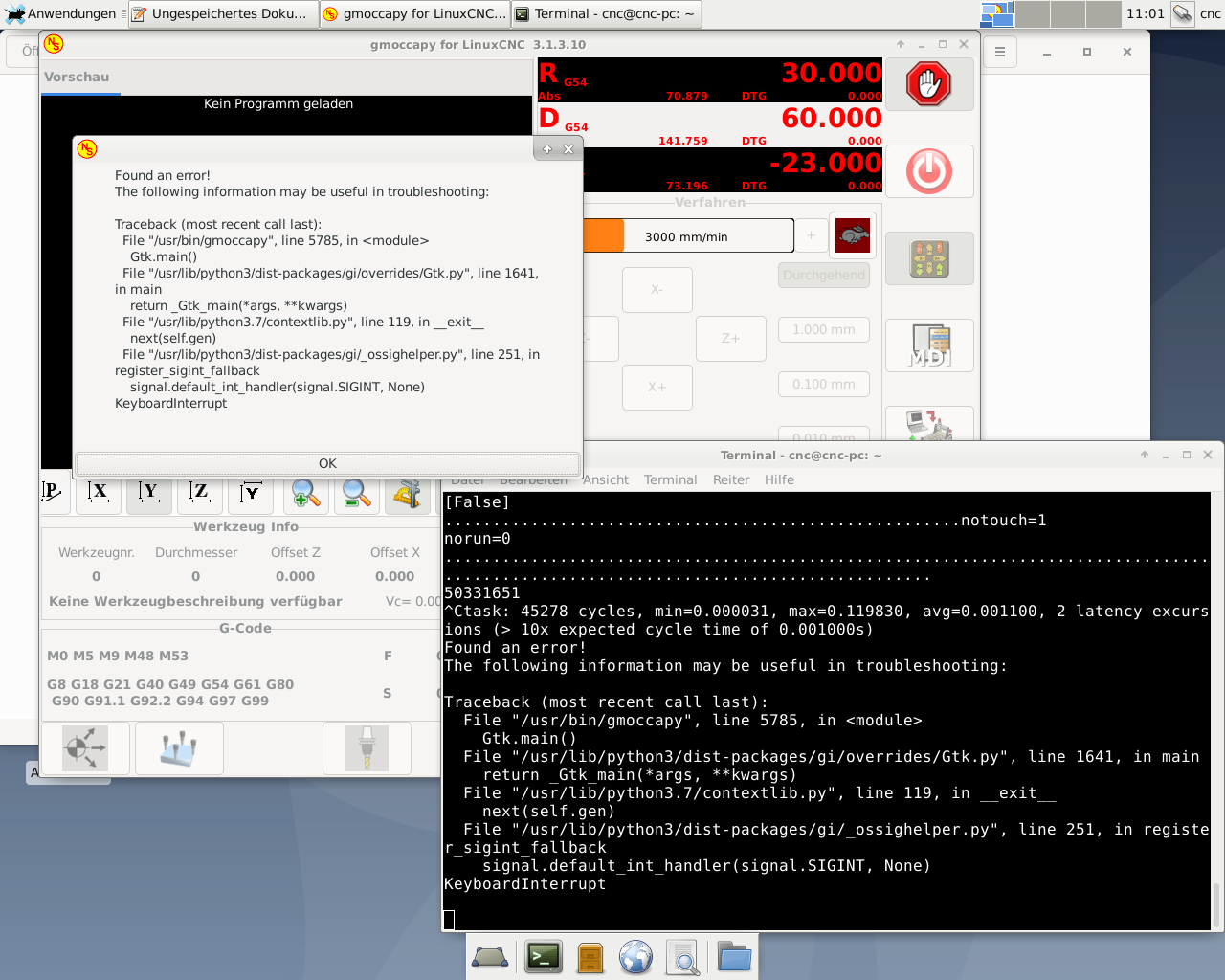Show desktop from bottom dock icon

tap(491, 957)
